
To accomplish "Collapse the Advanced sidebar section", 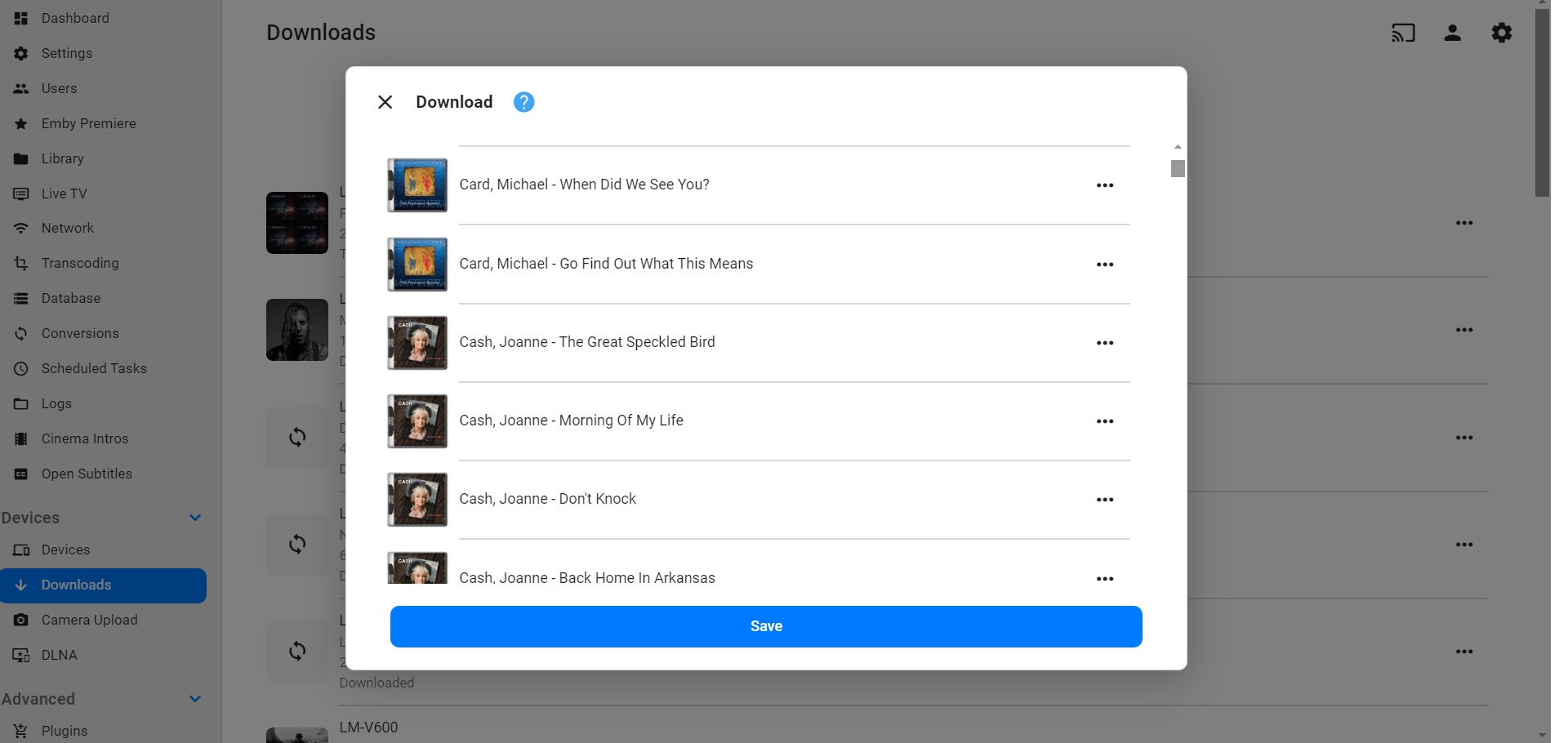I will [x=195, y=699].
